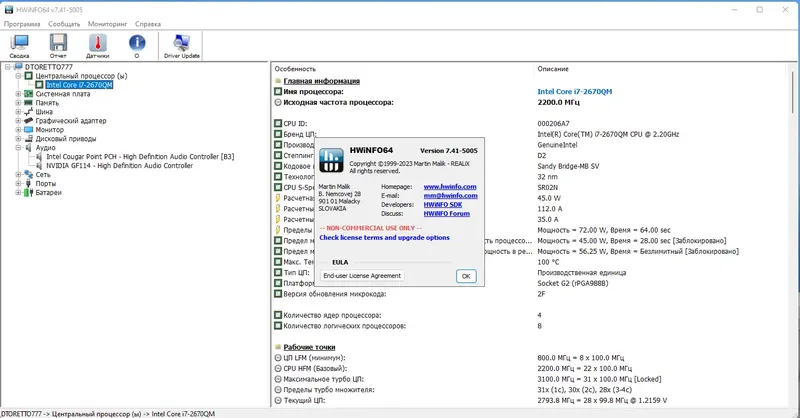Viewport: 800px width, 418px height.
Task: Expand the Монитор branch
Action: pyautogui.click(x=18, y=130)
